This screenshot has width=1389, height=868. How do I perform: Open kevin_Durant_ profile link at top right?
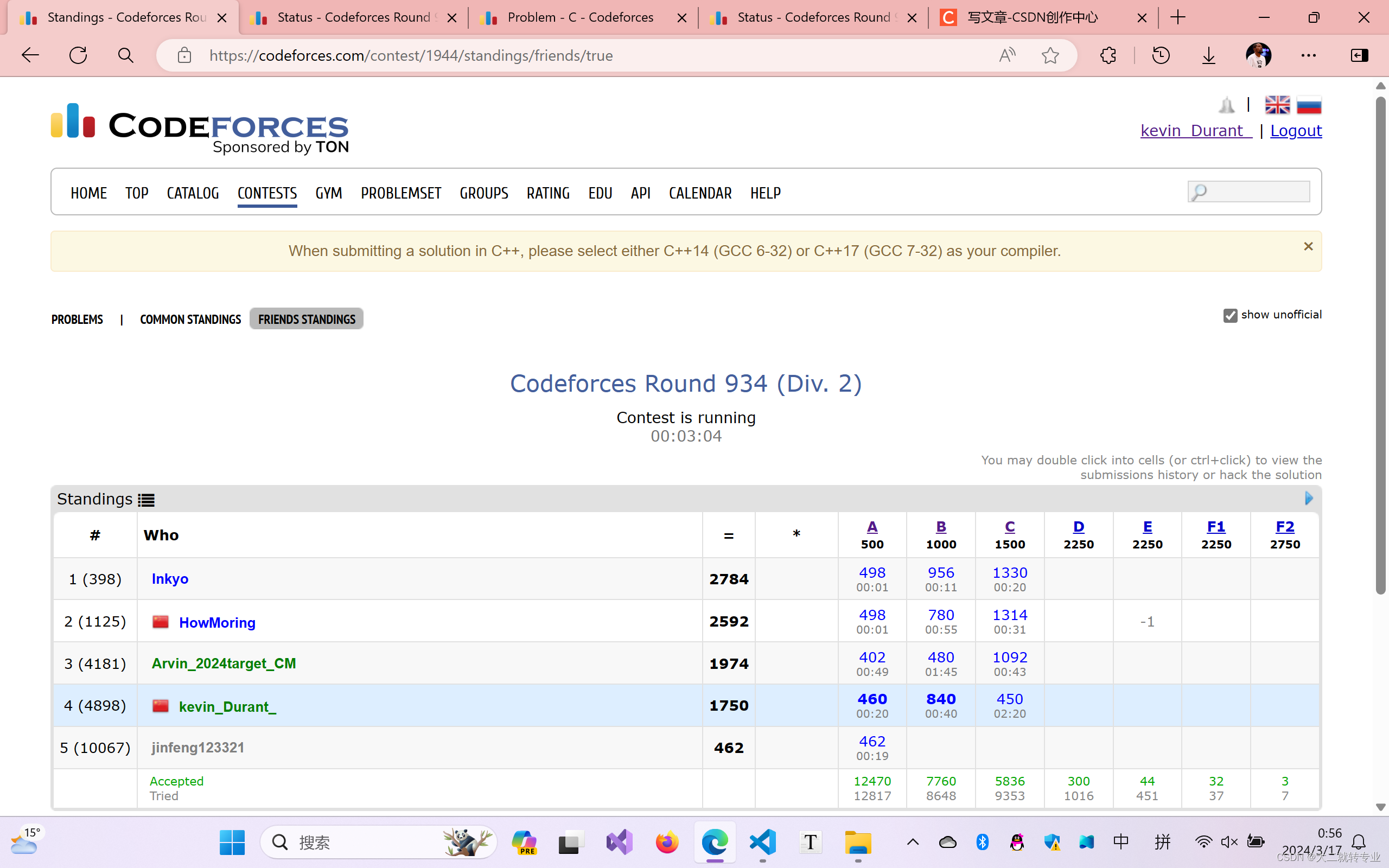[x=1196, y=130]
